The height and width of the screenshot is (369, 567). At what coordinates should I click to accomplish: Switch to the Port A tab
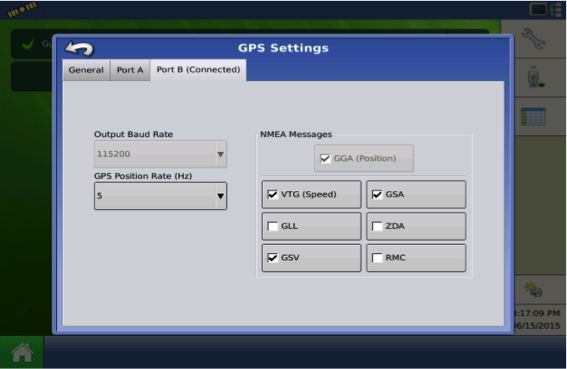coord(130,70)
